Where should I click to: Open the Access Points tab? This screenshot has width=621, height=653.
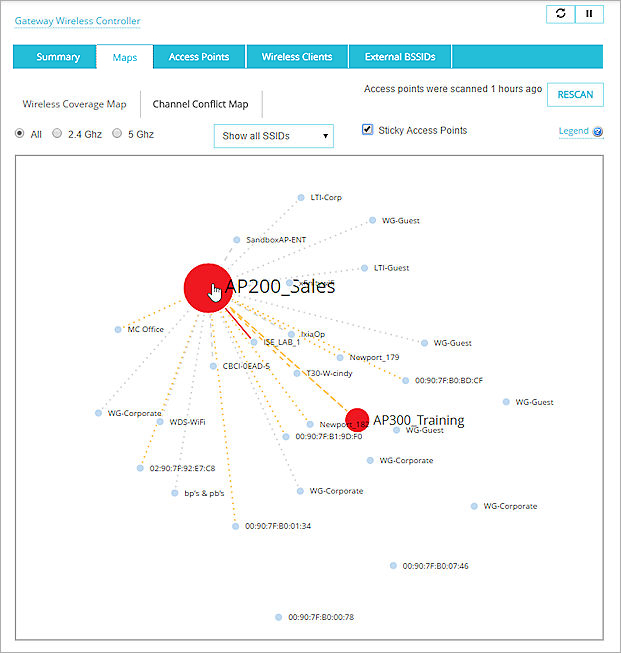pos(198,57)
